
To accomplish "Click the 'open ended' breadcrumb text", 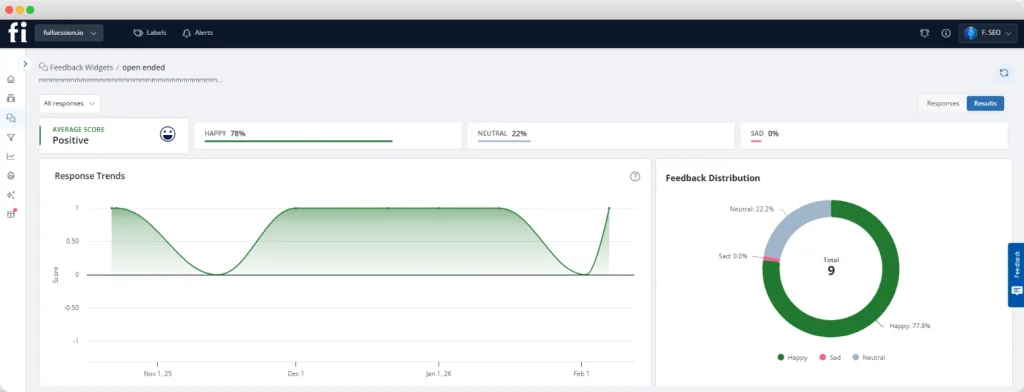I will point(144,67).
